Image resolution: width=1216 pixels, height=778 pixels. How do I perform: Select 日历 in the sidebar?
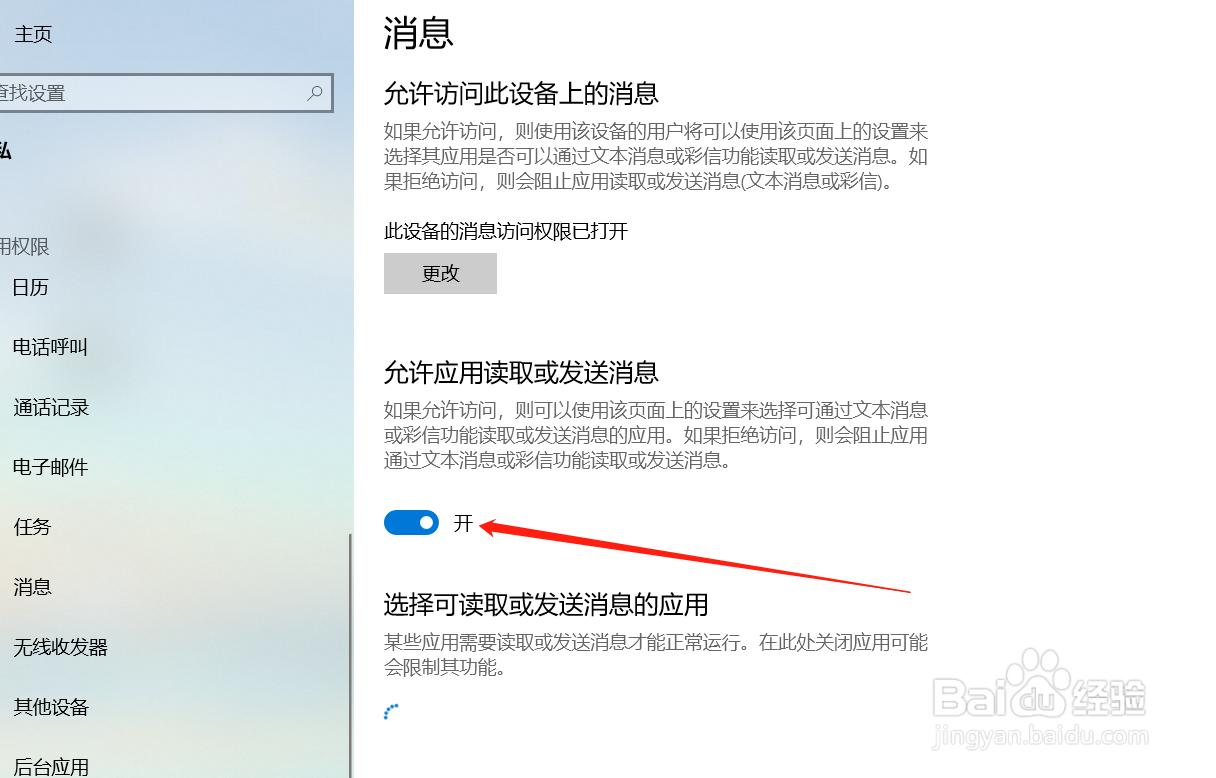coord(30,288)
